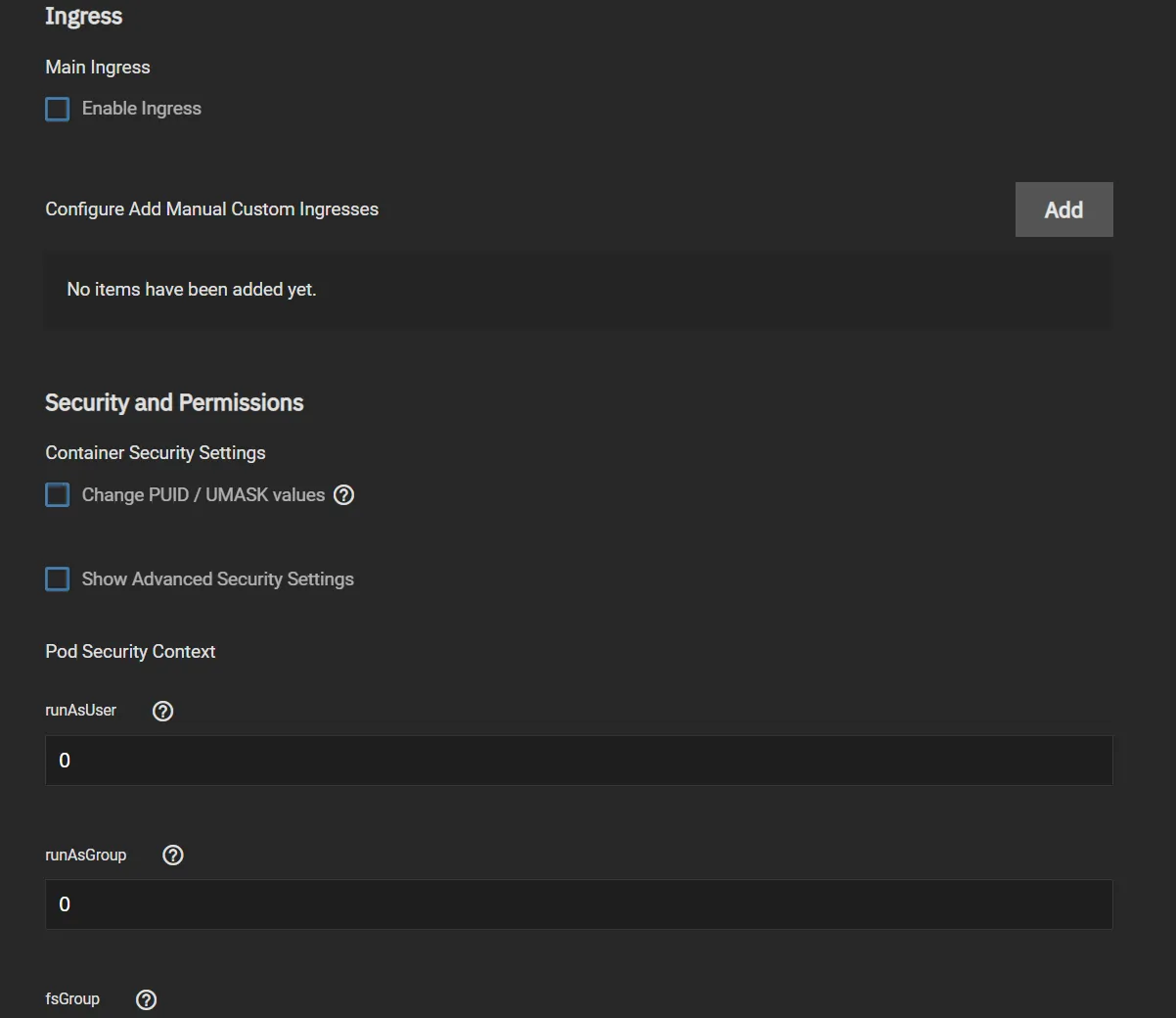The image size is (1176, 1018).
Task: Open the help tooltip for runAsGroup
Action: (x=172, y=855)
